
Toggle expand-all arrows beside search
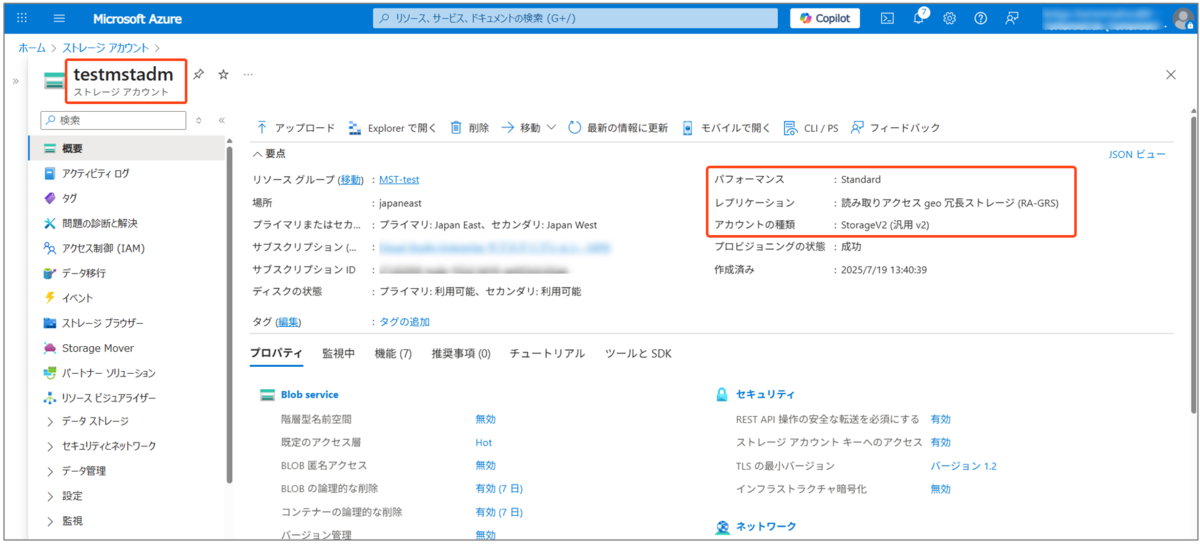point(198,120)
